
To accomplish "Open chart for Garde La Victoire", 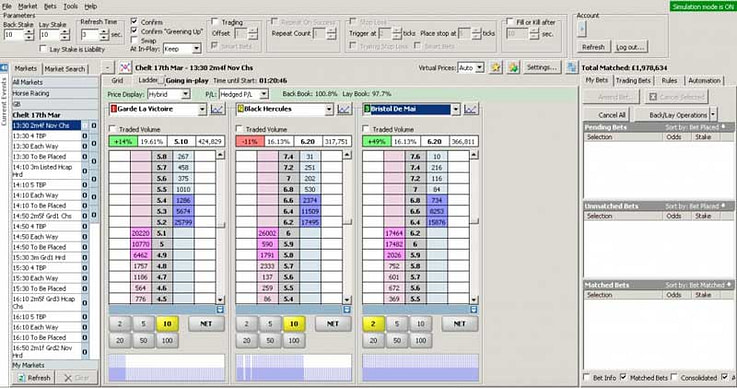I will click(x=217, y=109).
